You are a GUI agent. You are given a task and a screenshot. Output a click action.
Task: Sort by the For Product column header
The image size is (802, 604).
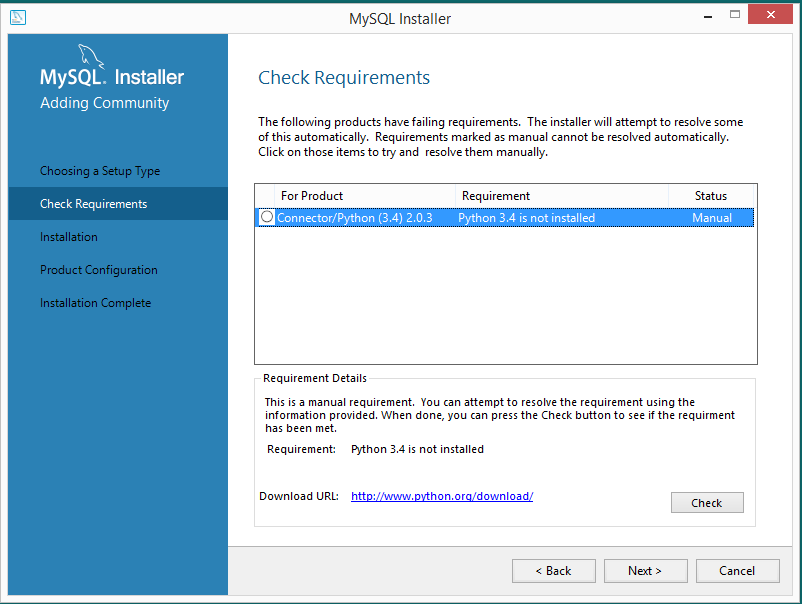(365, 196)
